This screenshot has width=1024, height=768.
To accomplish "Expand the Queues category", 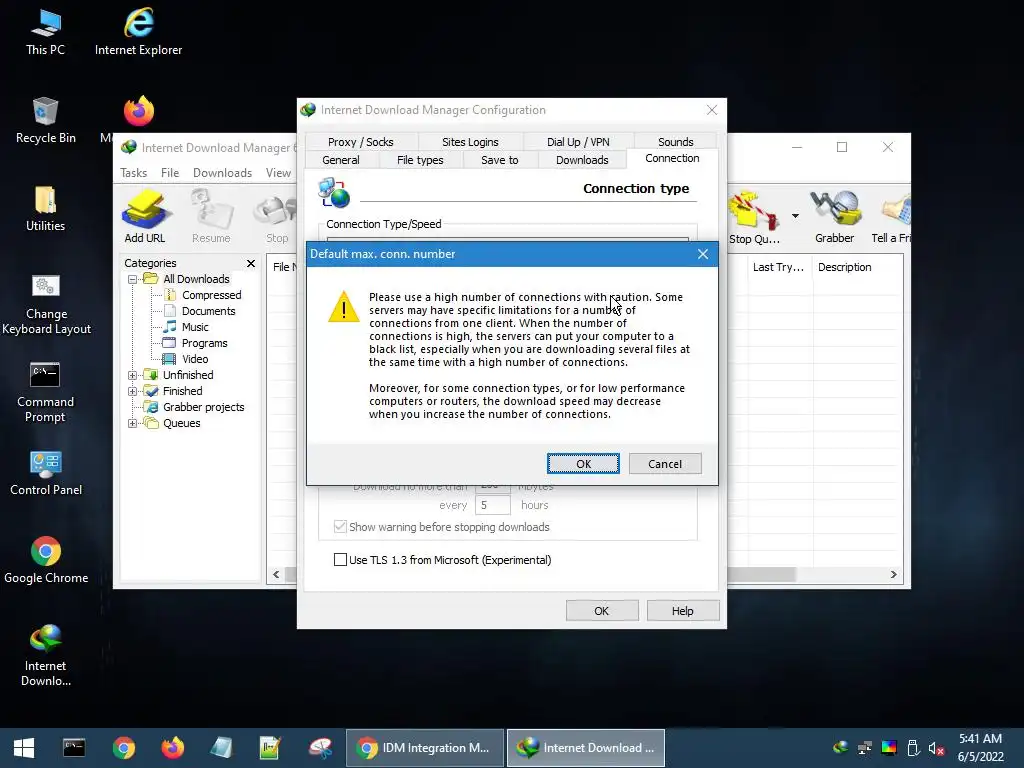I will click(133, 423).
